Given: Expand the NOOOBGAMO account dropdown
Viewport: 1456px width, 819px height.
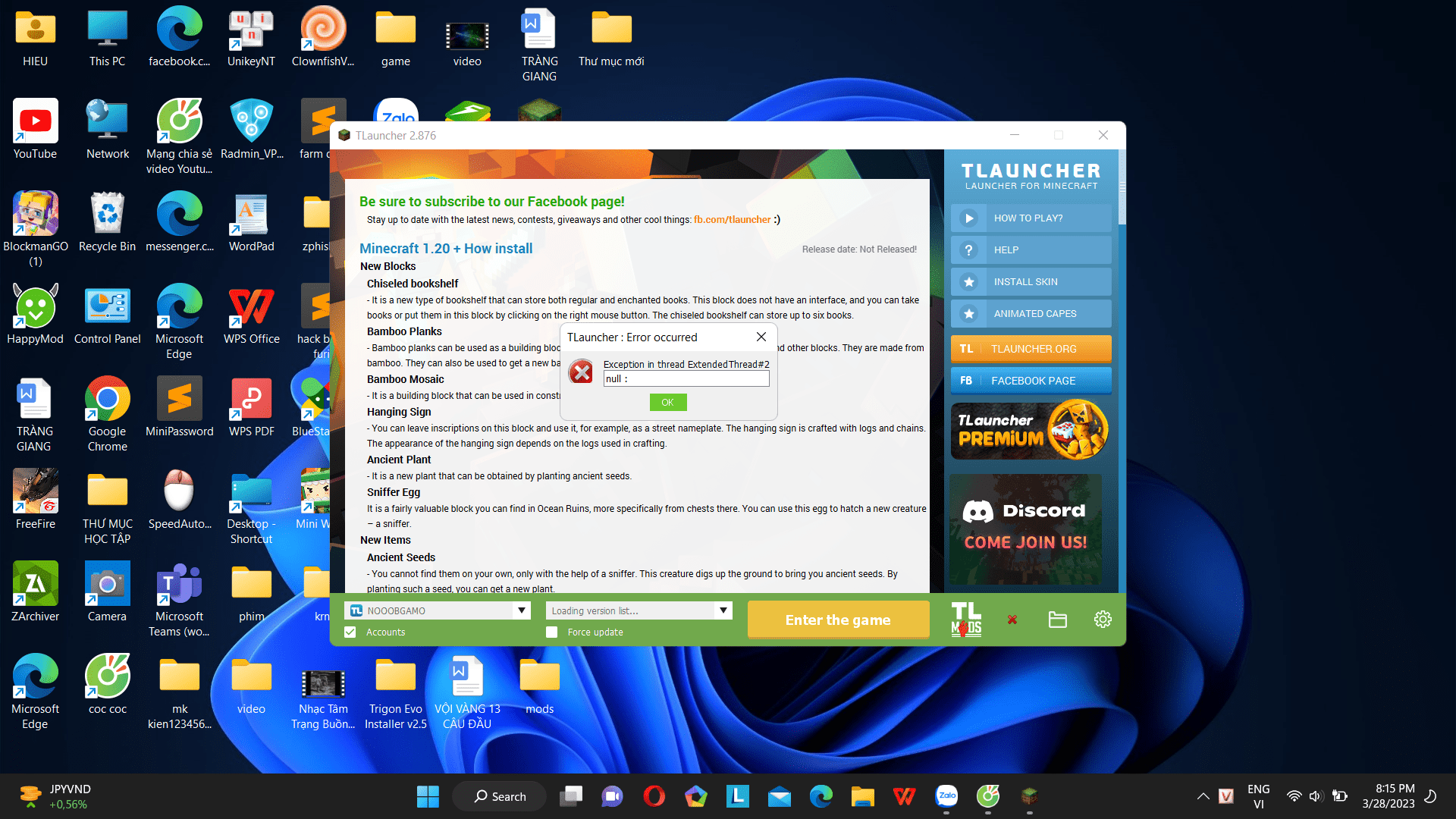Looking at the screenshot, I should tap(521, 610).
